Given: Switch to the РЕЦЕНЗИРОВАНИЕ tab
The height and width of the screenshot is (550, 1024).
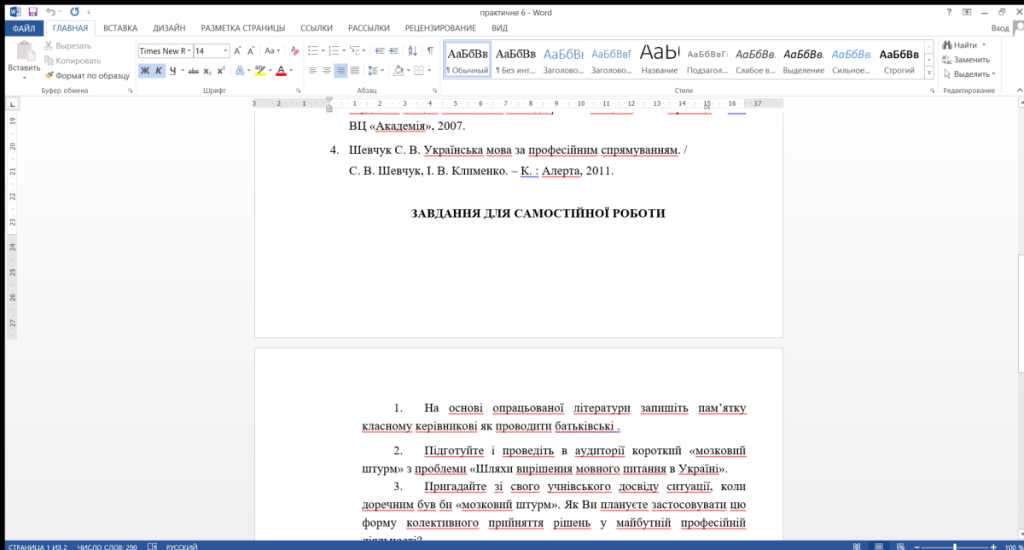Looking at the screenshot, I should tap(440, 28).
